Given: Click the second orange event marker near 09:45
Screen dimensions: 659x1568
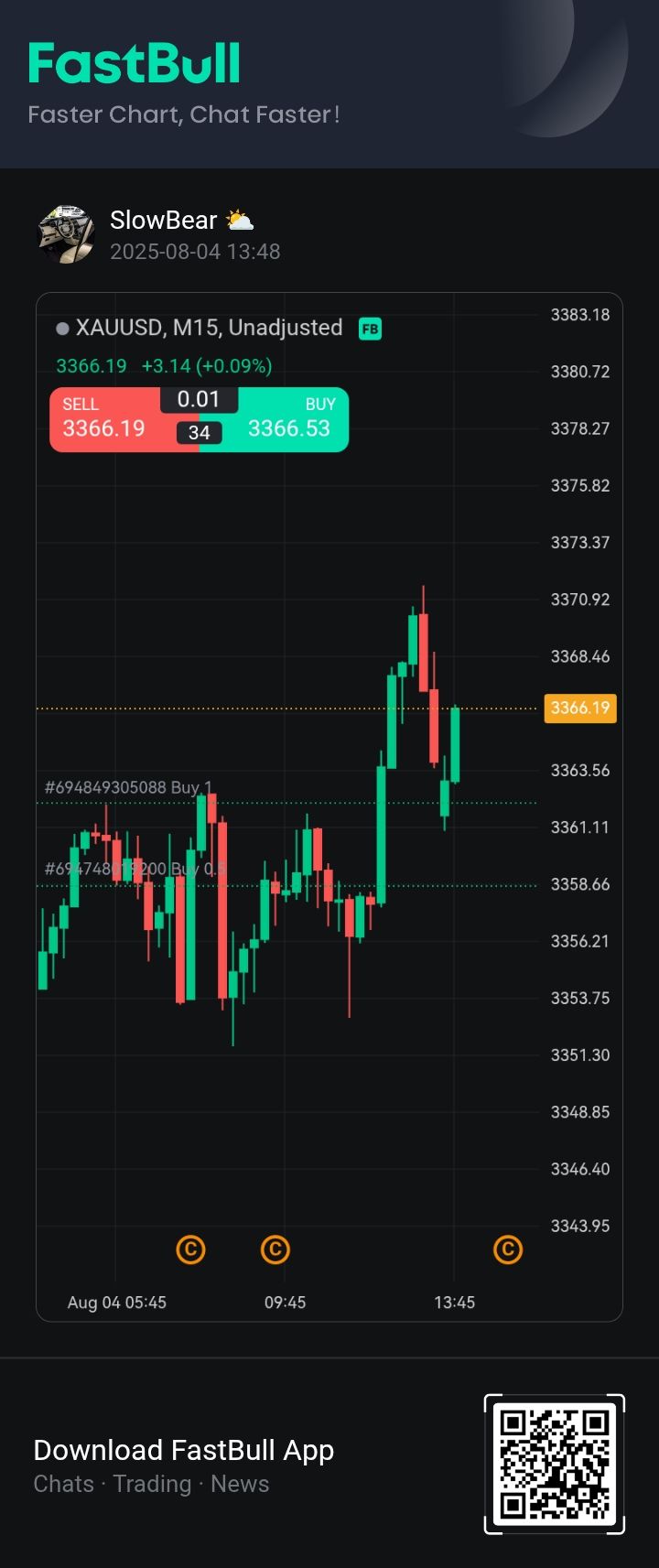Looking at the screenshot, I should 275,1249.
